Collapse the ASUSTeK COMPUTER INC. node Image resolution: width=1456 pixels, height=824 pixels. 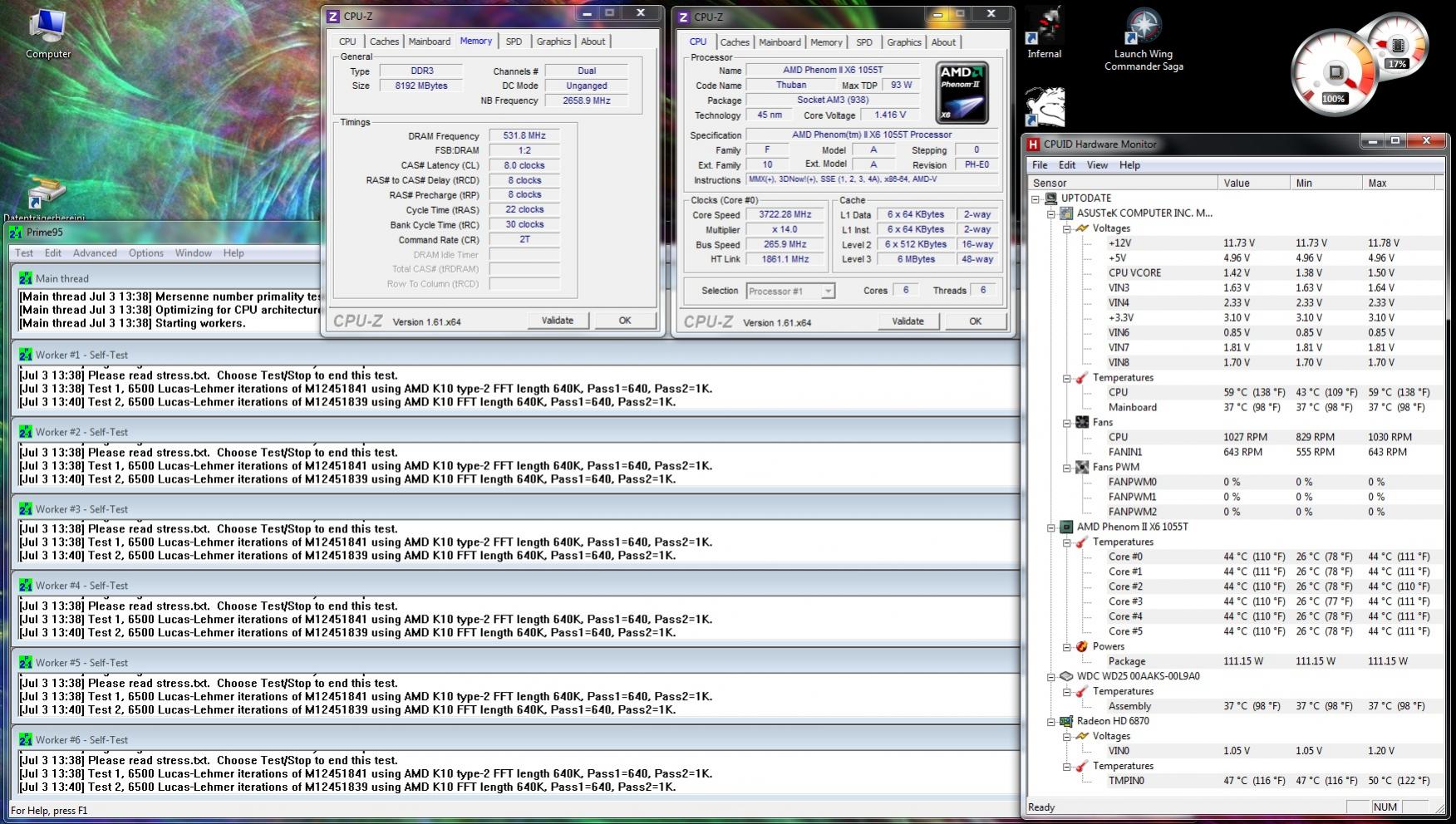[1051, 213]
